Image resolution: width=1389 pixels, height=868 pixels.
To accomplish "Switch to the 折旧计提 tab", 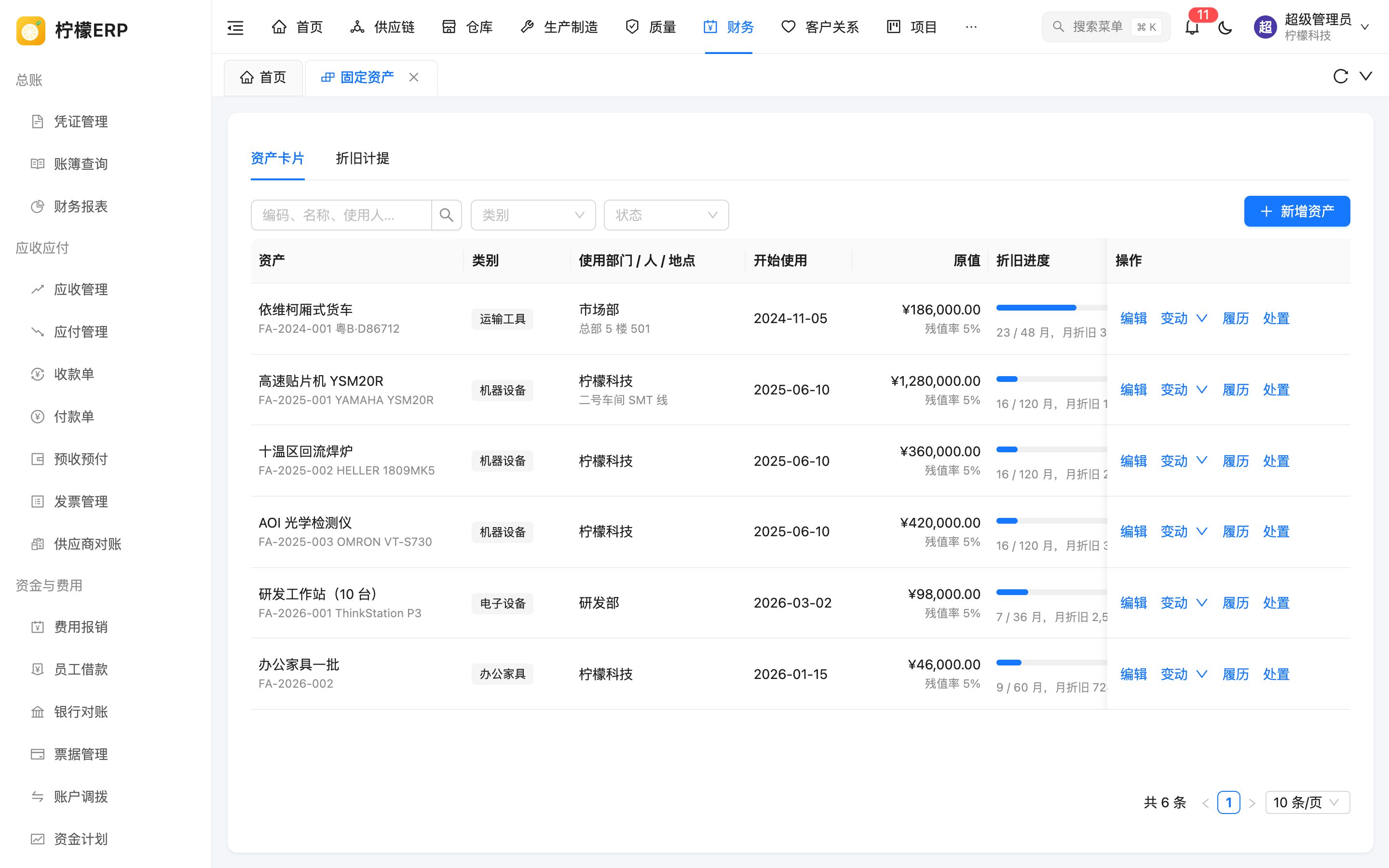I will [x=363, y=159].
